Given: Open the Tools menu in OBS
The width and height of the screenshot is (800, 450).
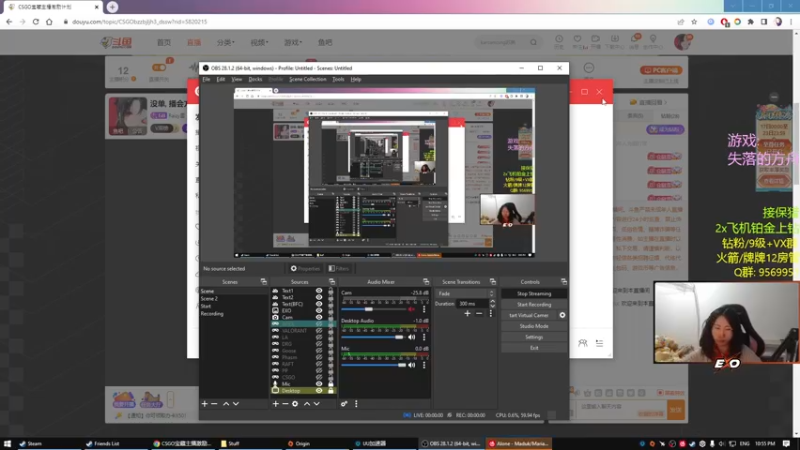Looking at the screenshot, I should click(x=338, y=79).
